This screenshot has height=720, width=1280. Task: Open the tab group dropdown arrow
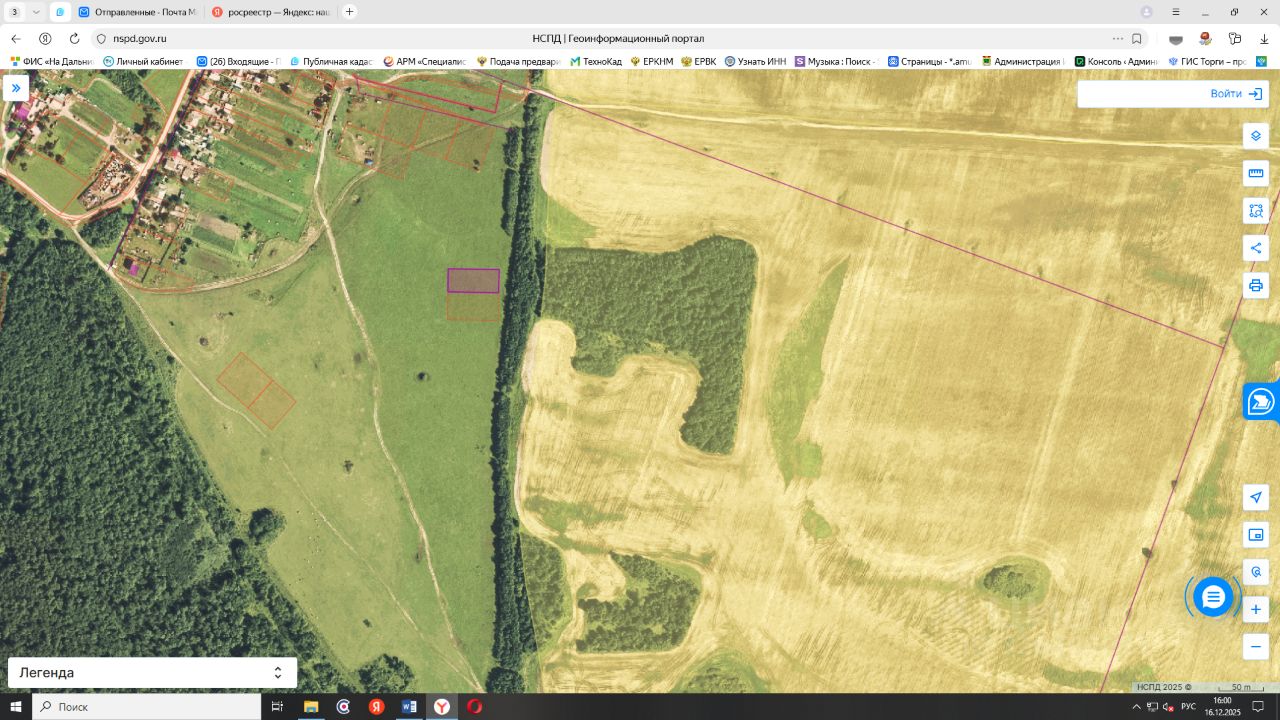[x=36, y=12]
